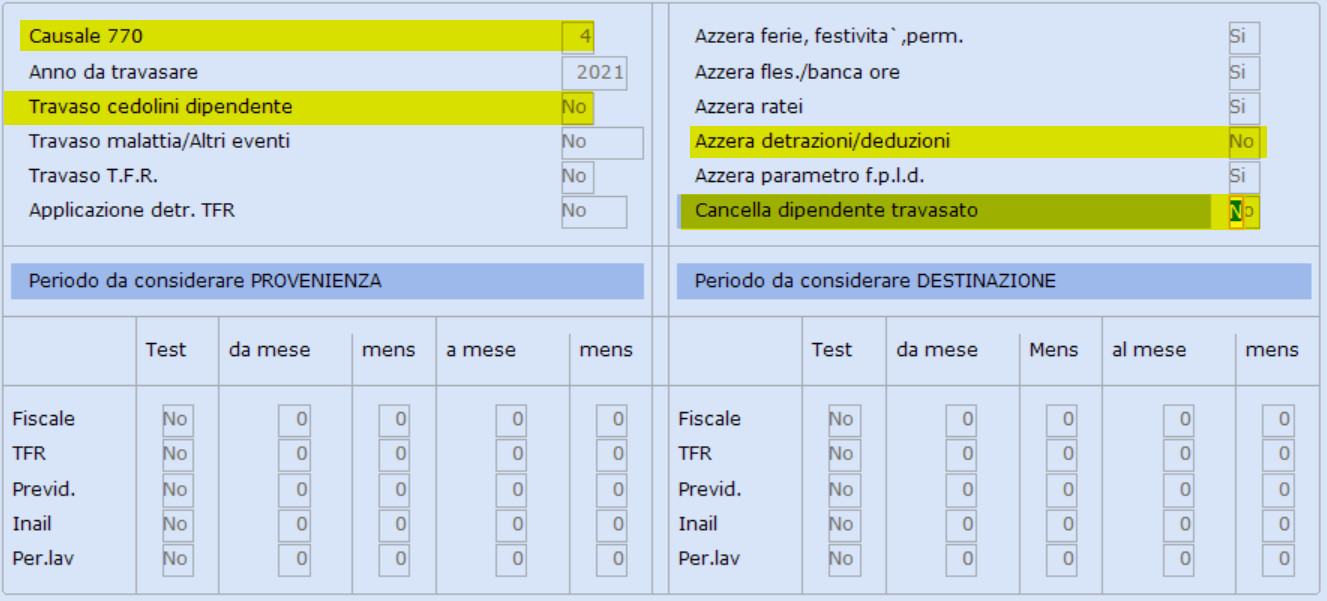This screenshot has height=601, width=1327.
Task: Click the "Periodo da considerare PROVENIENZA" header
Action: pyautogui.click(x=327, y=281)
